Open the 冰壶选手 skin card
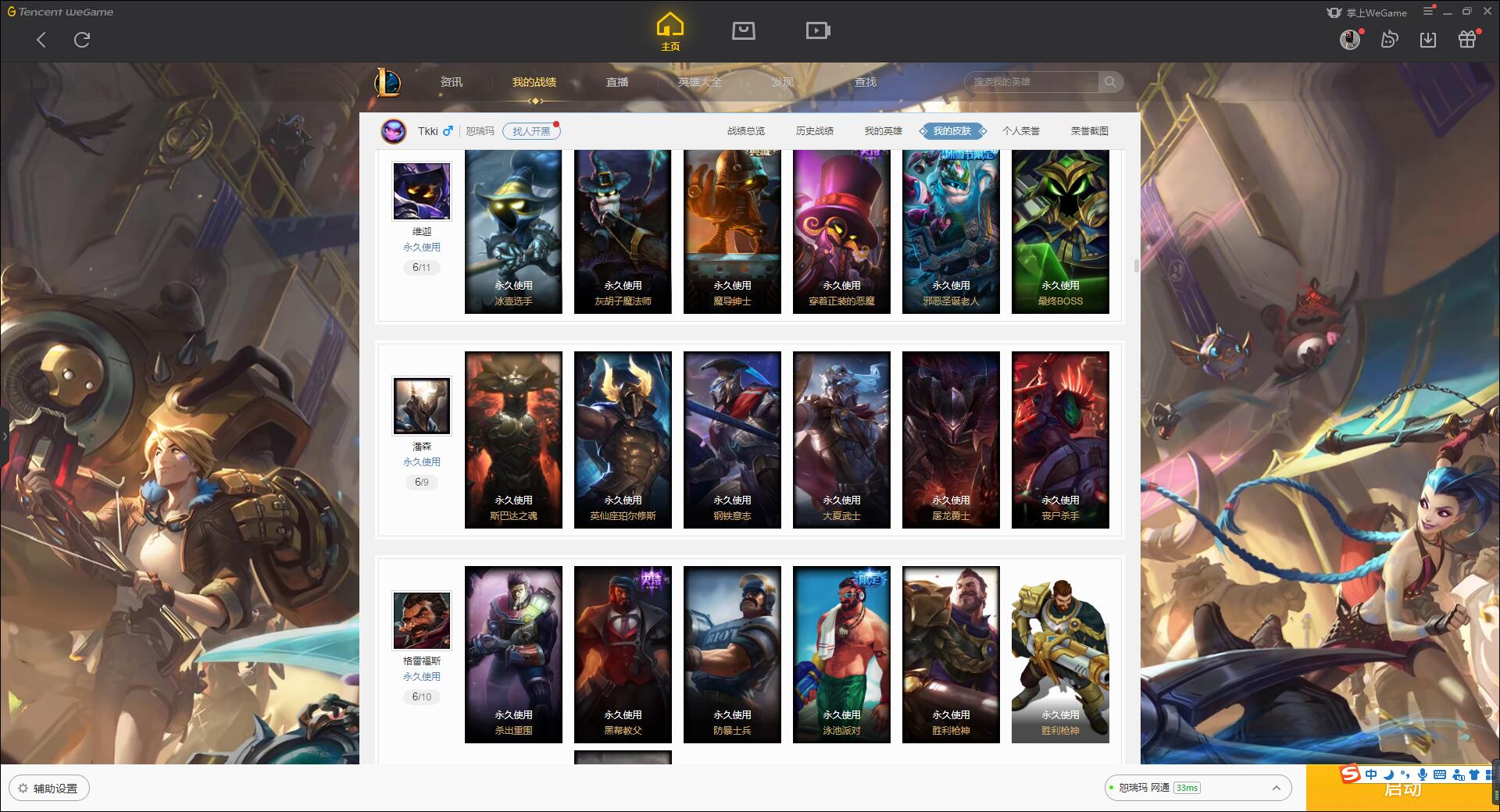 (x=513, y=232)
